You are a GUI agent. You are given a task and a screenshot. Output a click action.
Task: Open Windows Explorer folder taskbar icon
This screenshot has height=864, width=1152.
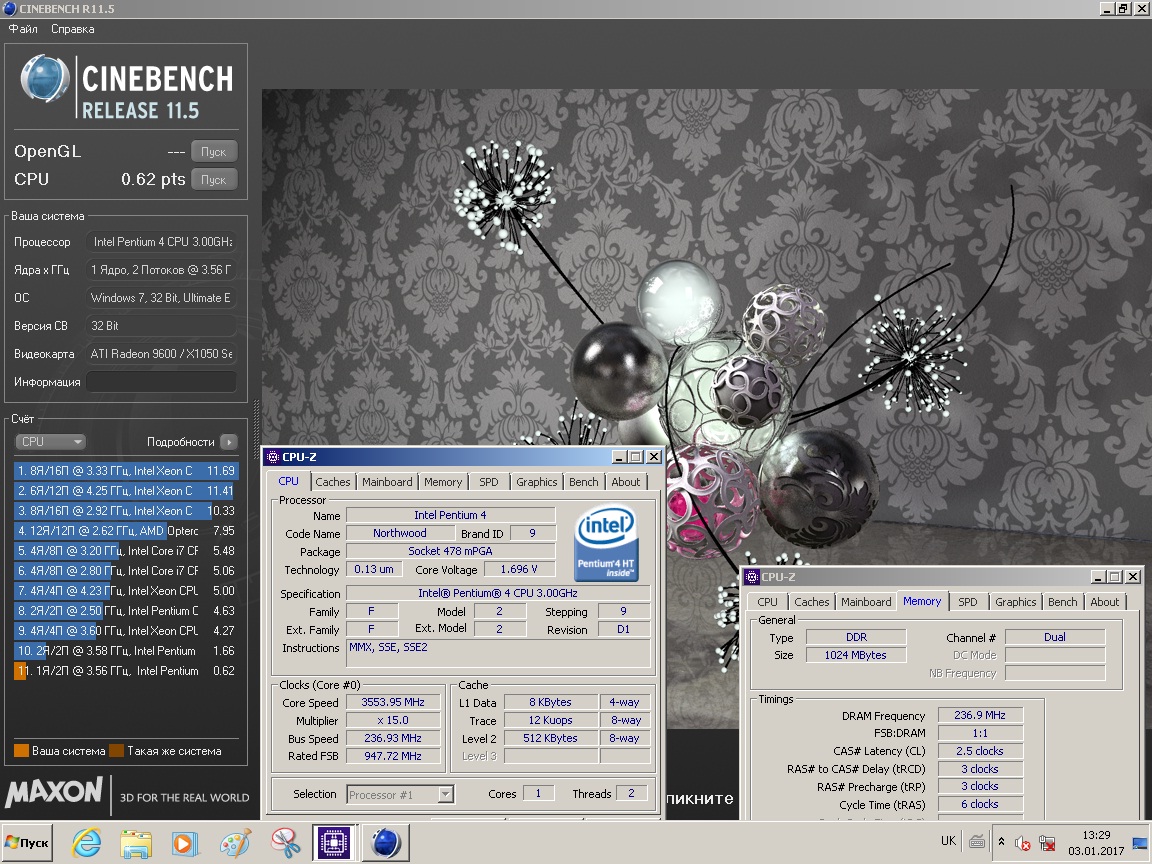137,843
